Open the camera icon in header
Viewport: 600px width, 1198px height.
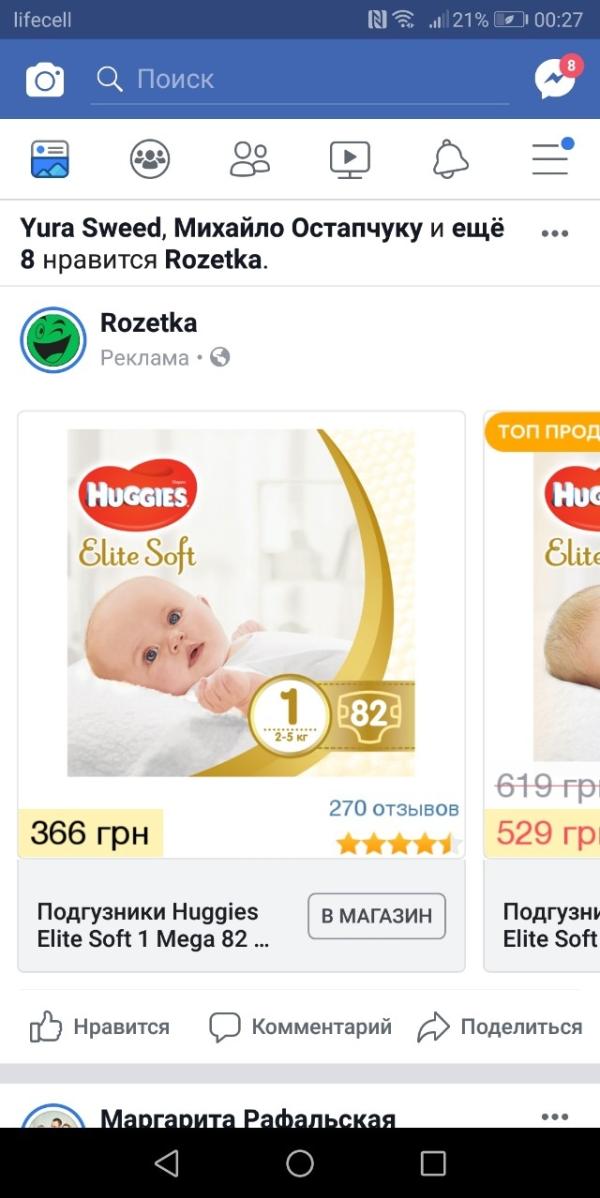45,79
